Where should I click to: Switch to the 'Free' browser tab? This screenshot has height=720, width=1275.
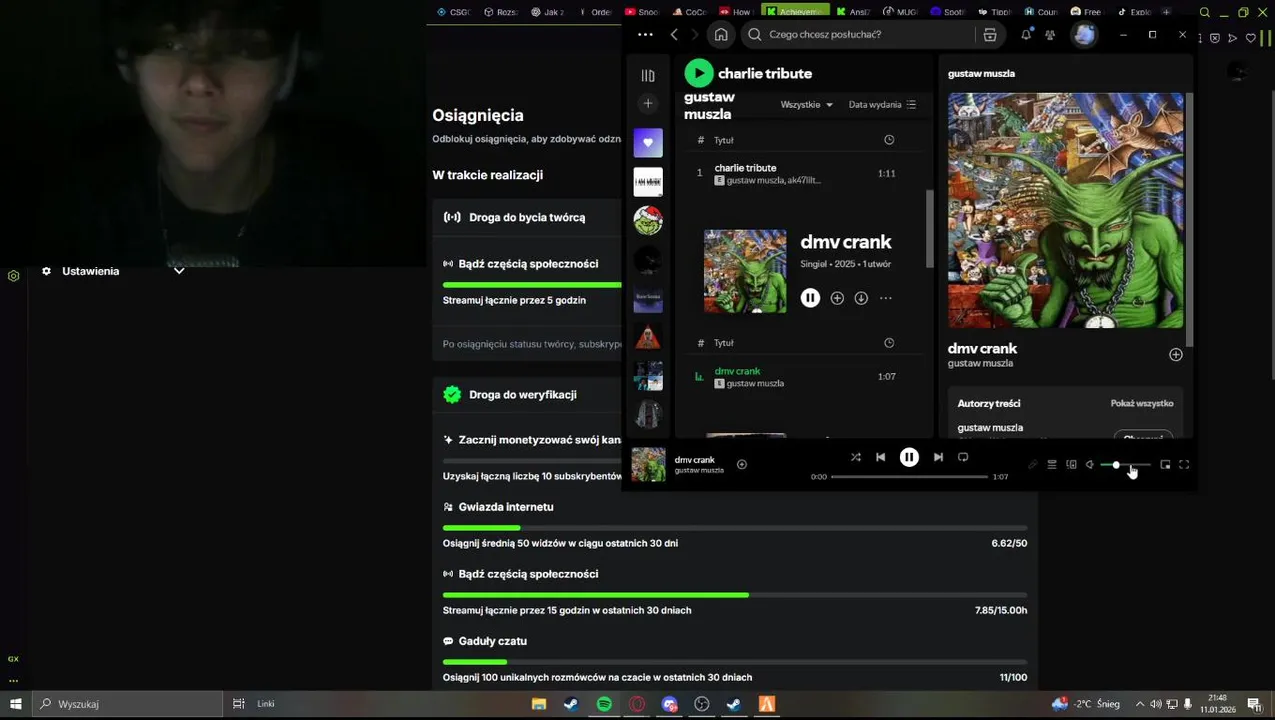1084,12
